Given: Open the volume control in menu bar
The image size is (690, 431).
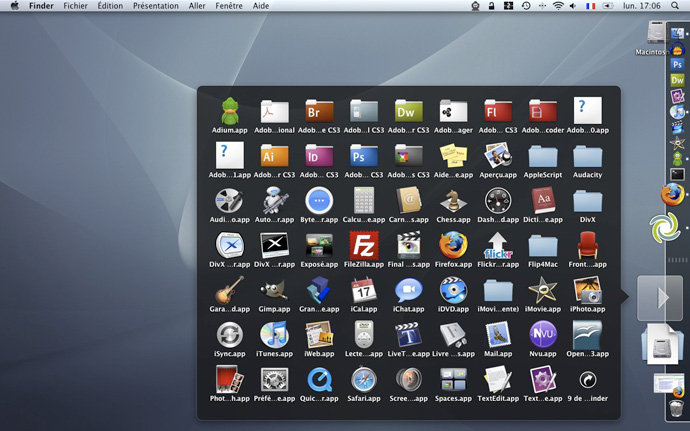Looking at the screenshot, I should 573,6.
